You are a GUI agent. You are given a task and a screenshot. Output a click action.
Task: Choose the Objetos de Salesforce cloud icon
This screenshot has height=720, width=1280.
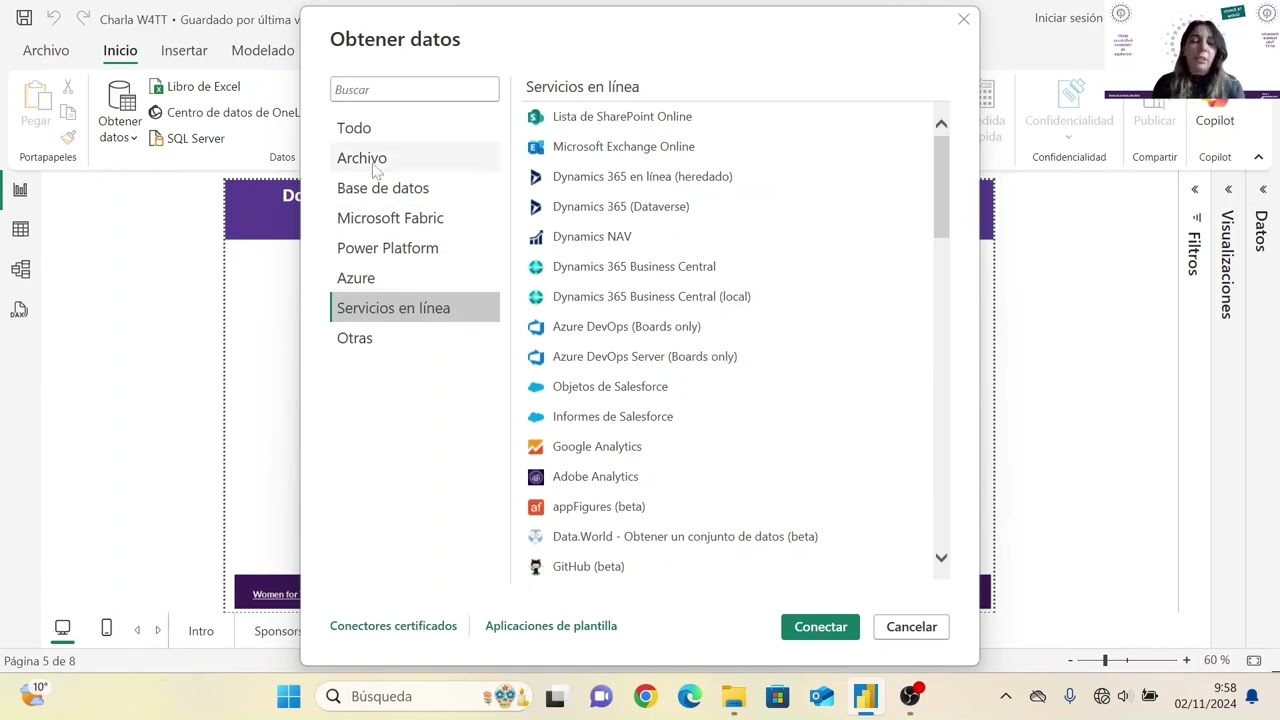point(535,387)
